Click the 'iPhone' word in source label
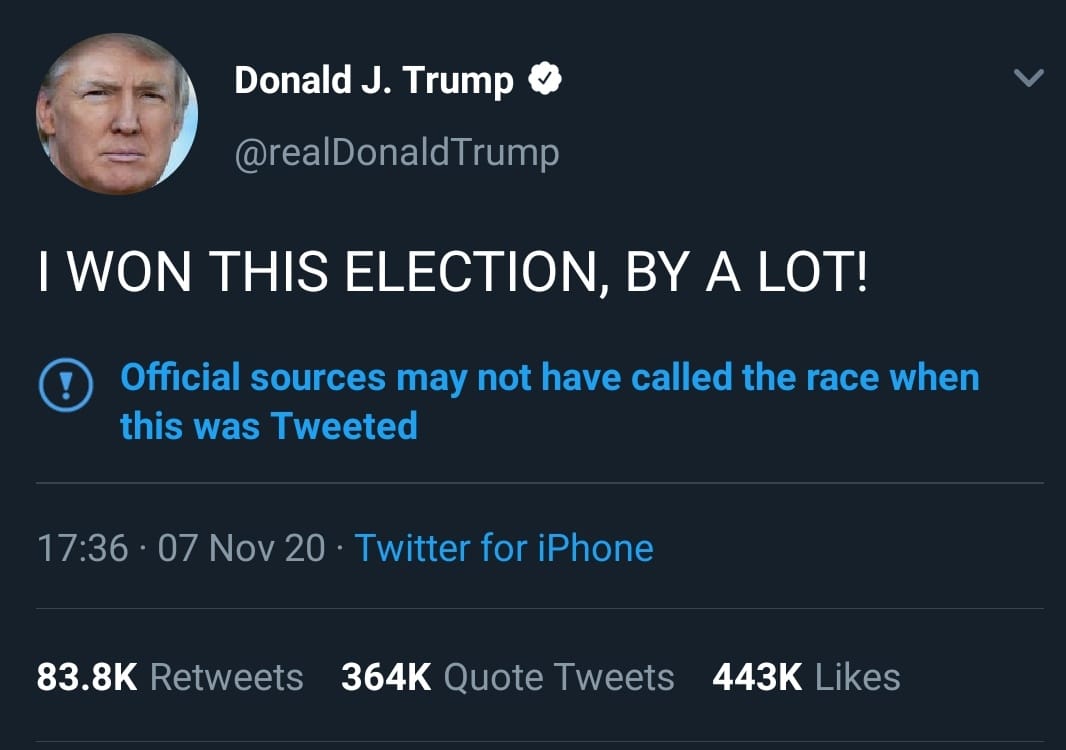Image resolution: width=1066 pixels, height=750 pixels. tap(596, 548)
